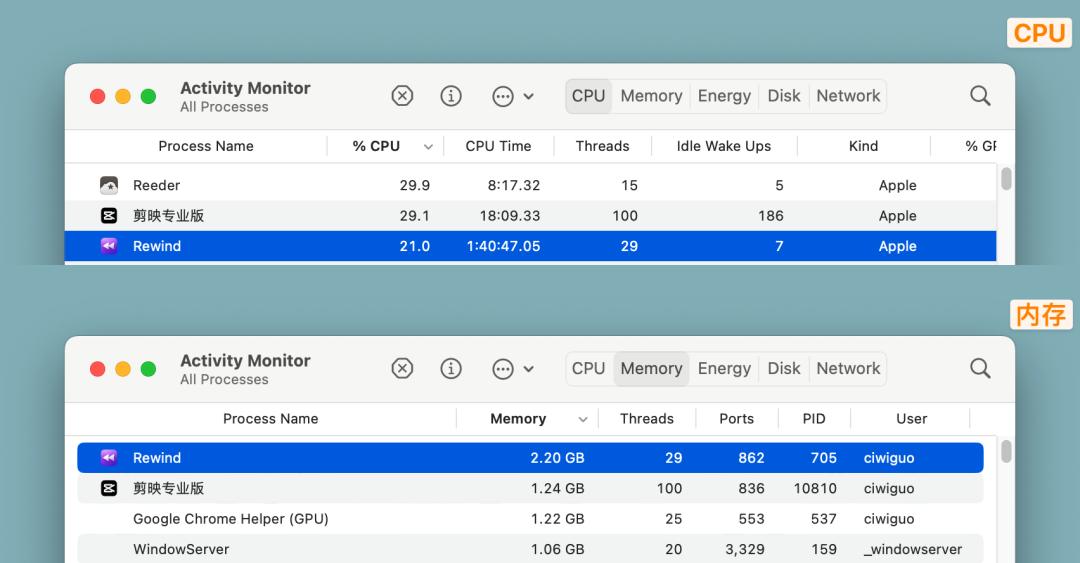Click memory value 1.22 GB
Screen dimensions: 1080x563
[x=557, y=519]
